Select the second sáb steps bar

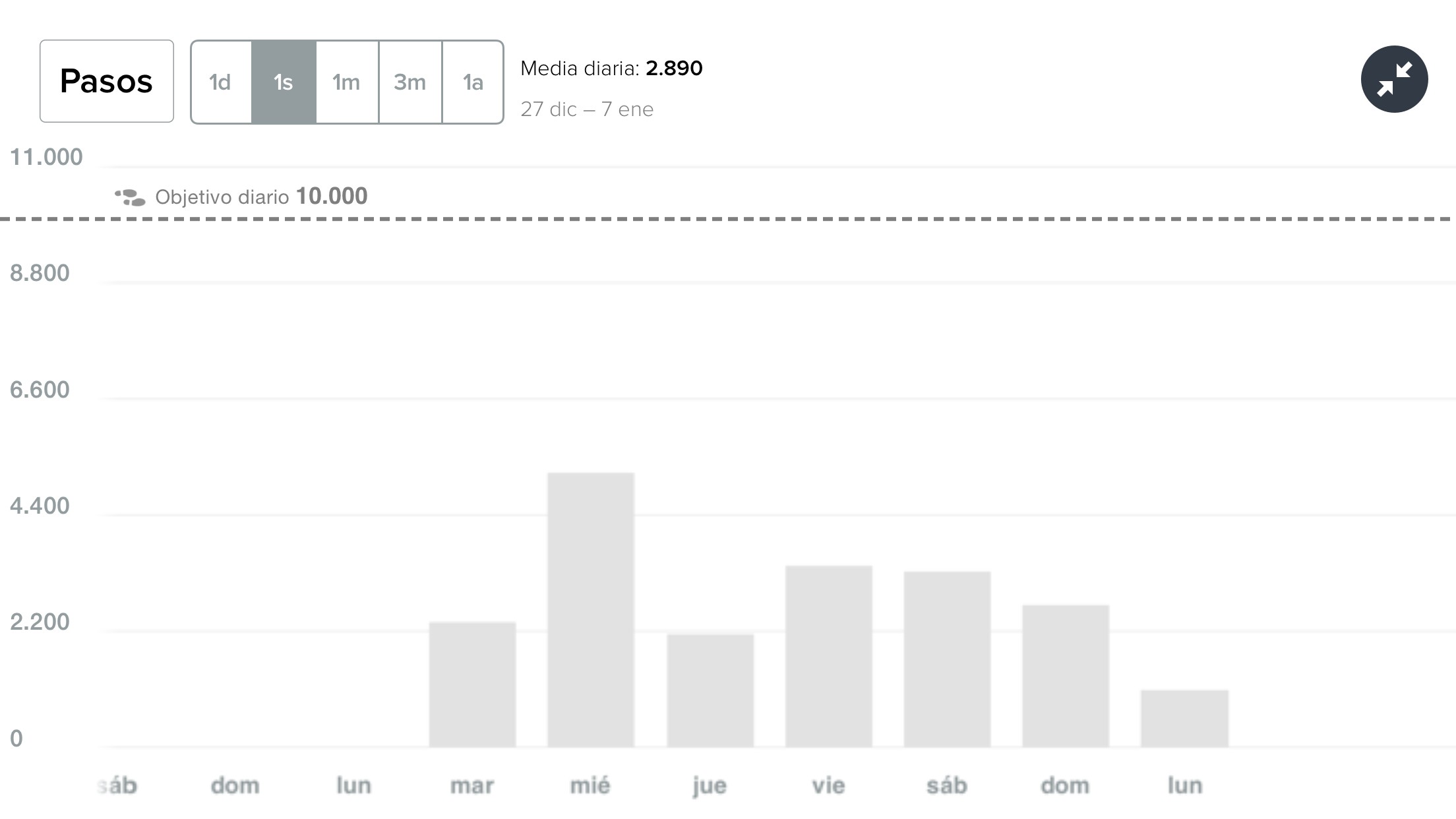click(x=947, y=659)
